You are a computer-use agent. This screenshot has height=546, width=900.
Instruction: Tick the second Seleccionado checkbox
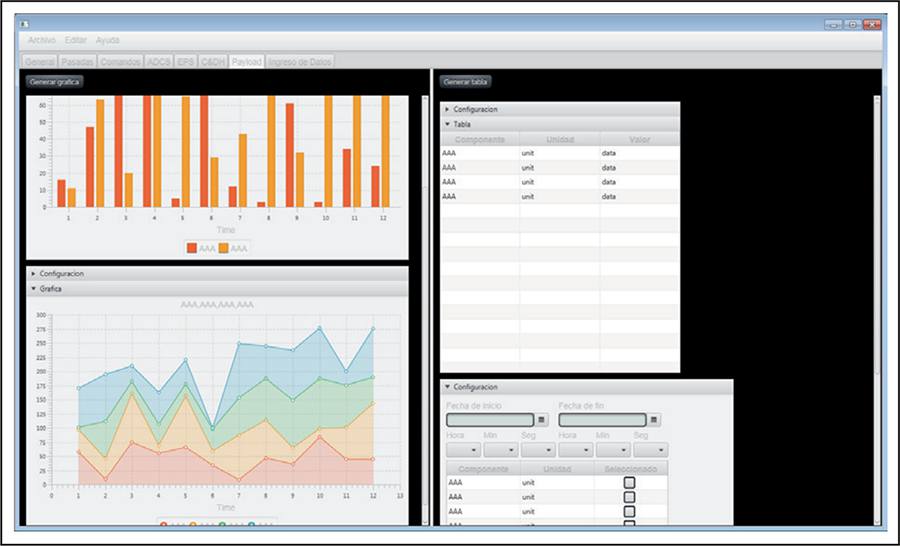pos(629,497)
